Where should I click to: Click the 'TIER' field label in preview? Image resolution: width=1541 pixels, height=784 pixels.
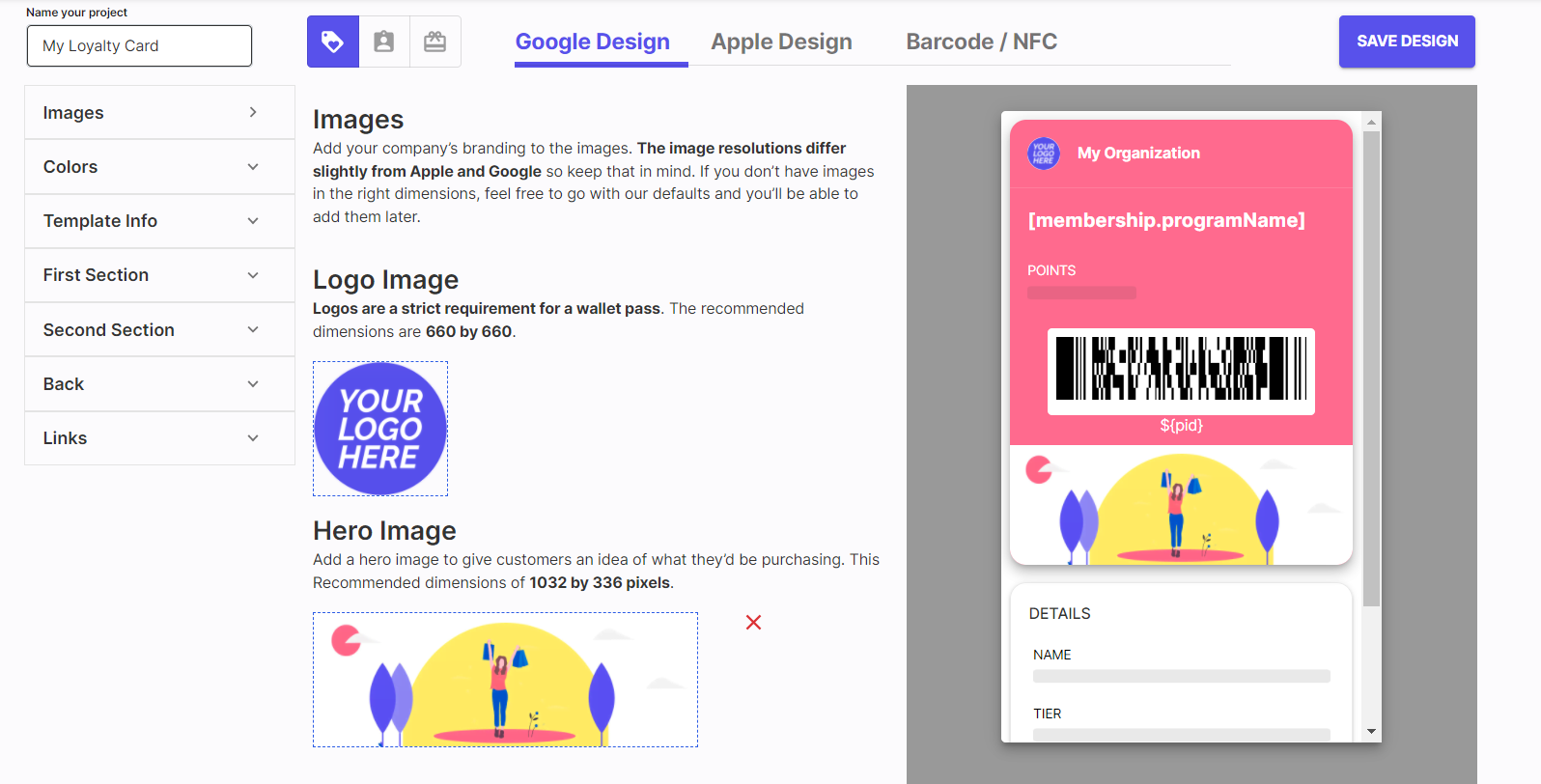(x=1047, y=714)
